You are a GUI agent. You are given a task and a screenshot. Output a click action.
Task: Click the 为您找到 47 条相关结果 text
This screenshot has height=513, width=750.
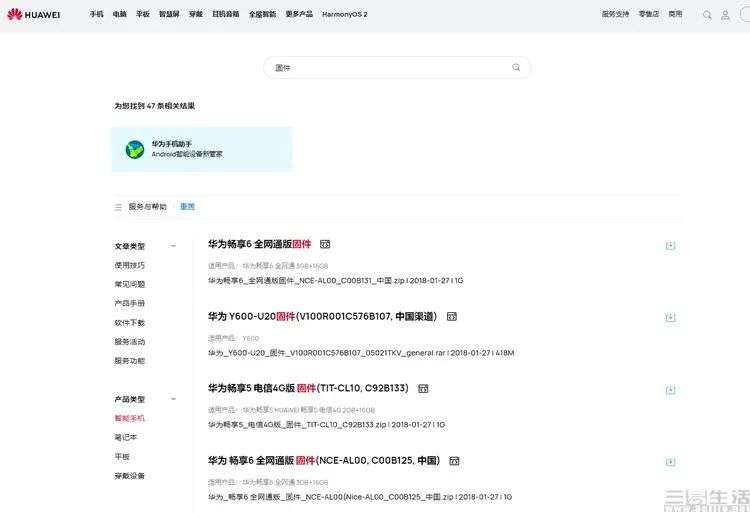(154, 106)
